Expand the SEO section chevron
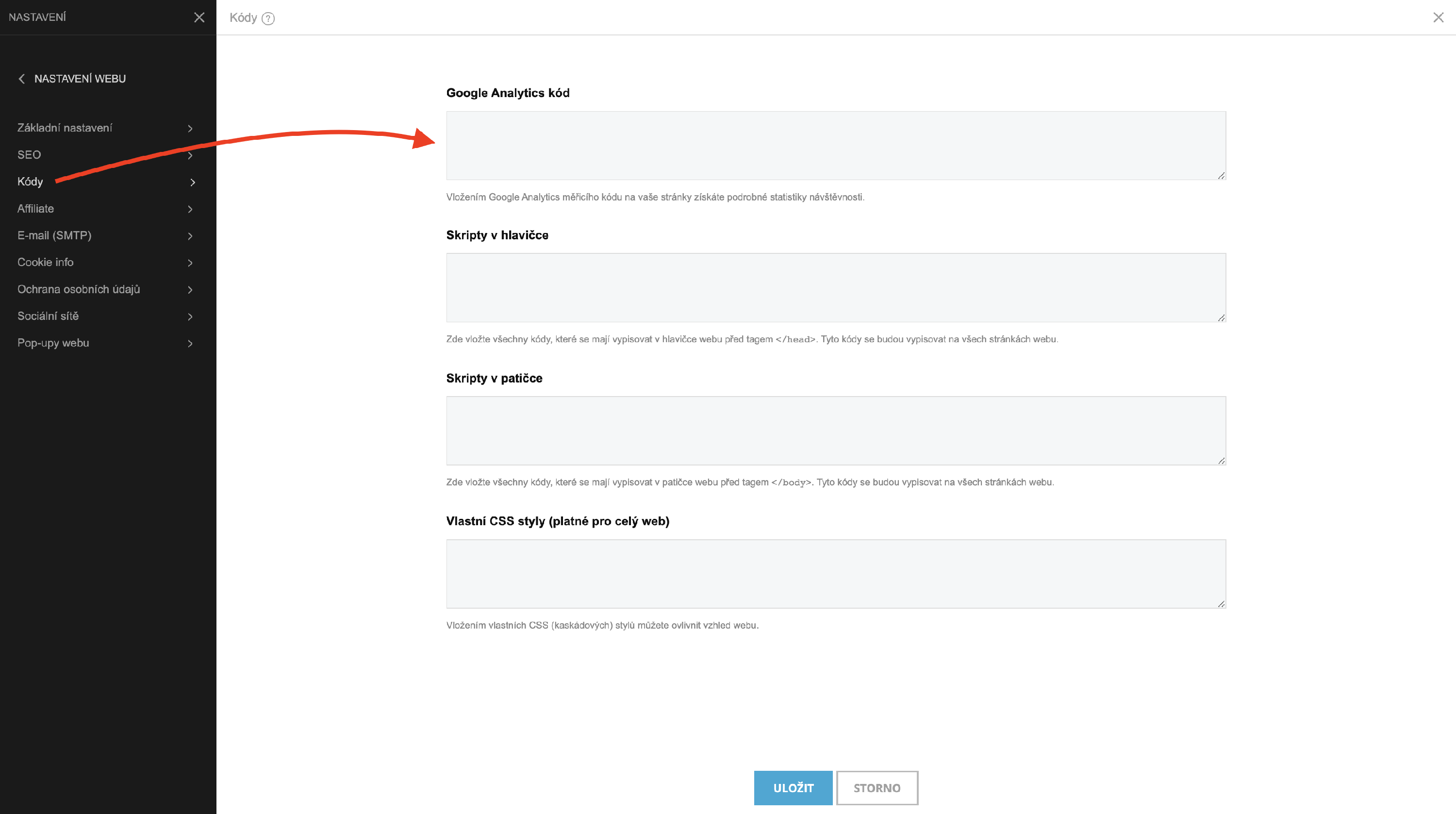1456x814 pixels. coord(190,155)
